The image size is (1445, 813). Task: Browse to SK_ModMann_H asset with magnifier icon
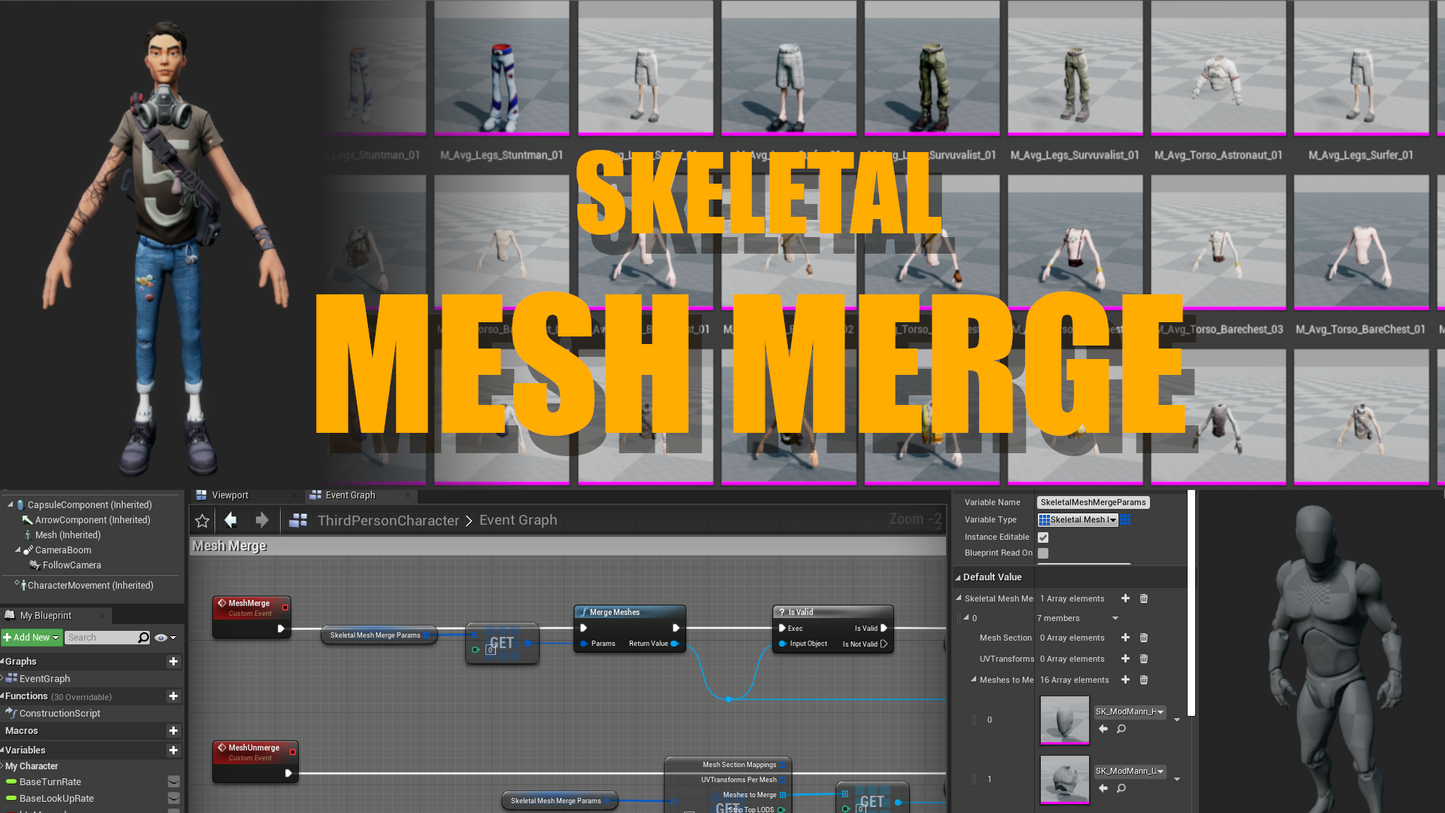[x=1121, y=729]
